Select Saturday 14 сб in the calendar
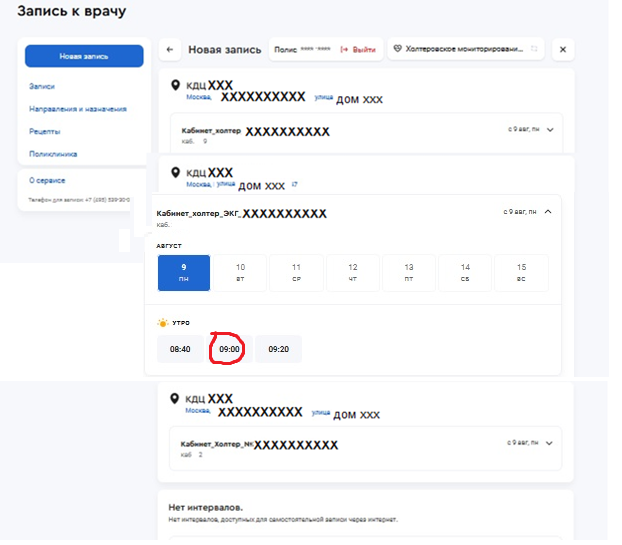622x545 pixels. click(465, 273)
